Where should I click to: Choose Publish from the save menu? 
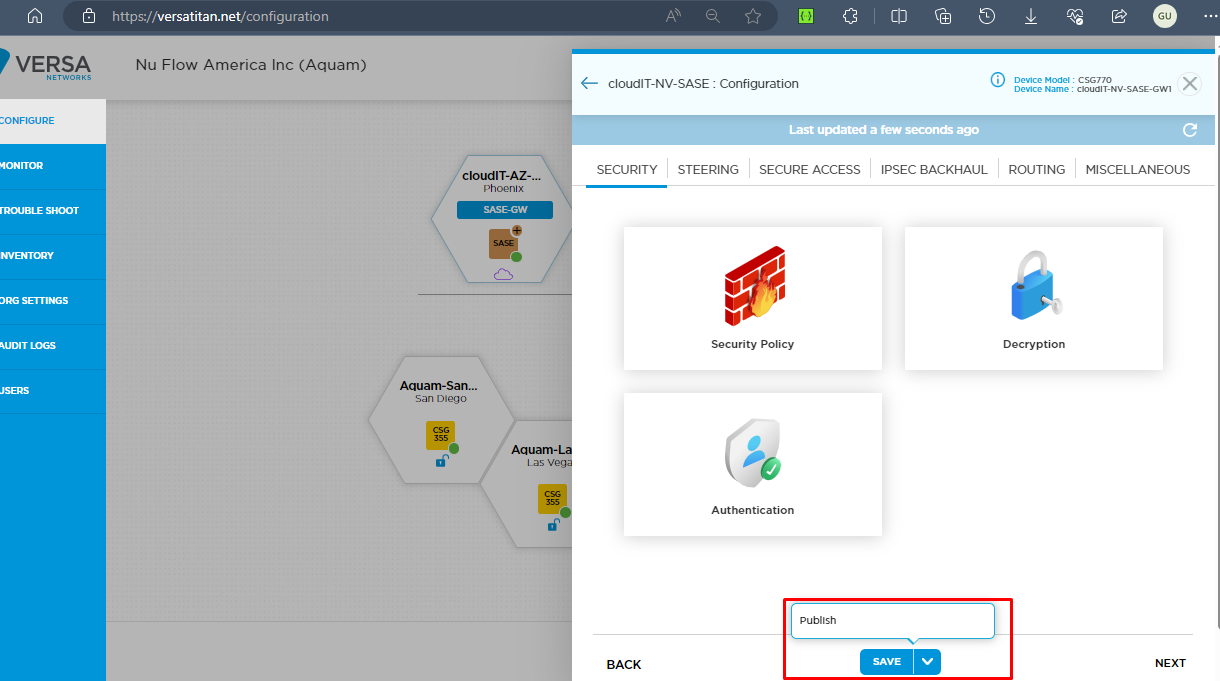(892, 621)
